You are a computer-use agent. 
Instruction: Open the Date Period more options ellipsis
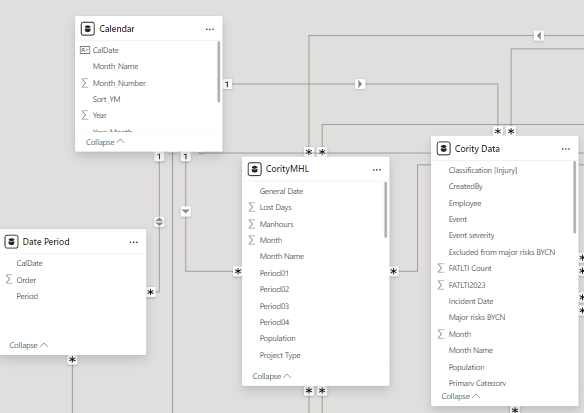pos(134,242)
